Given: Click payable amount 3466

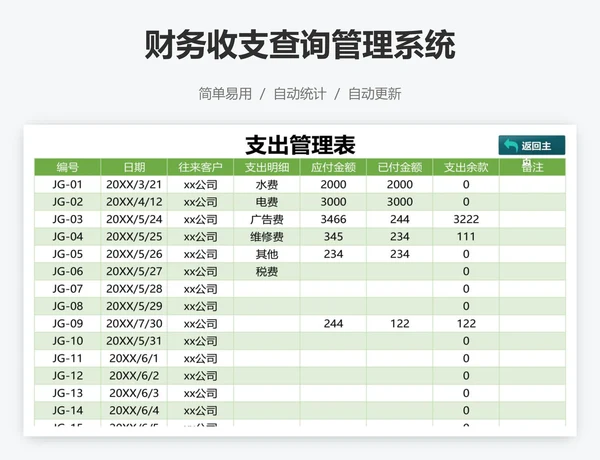Looking at the screenshot, I should (x=333, y=219).
